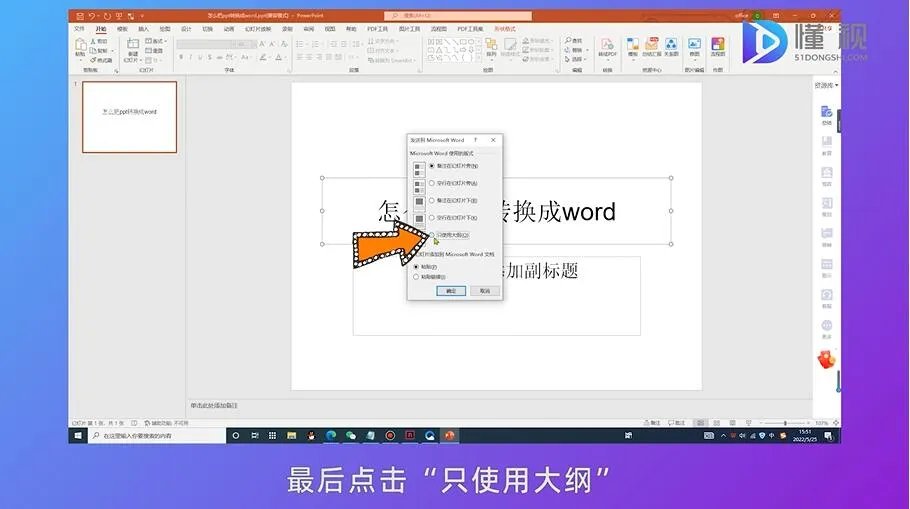
Task: Open the Change Case (Aa) dropdown
Action: coord(246,57)
